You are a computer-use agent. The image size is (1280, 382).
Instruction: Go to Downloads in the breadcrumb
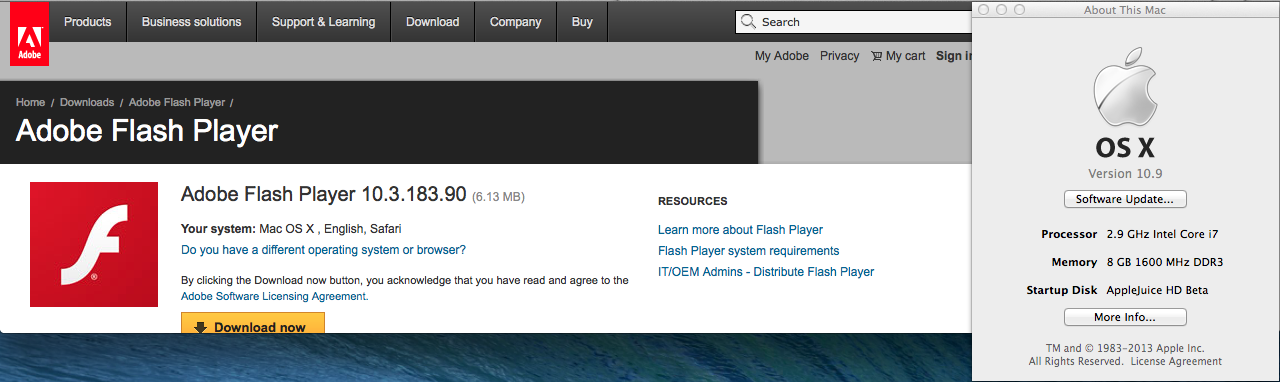pyautogui.click(x=87, y=102)
